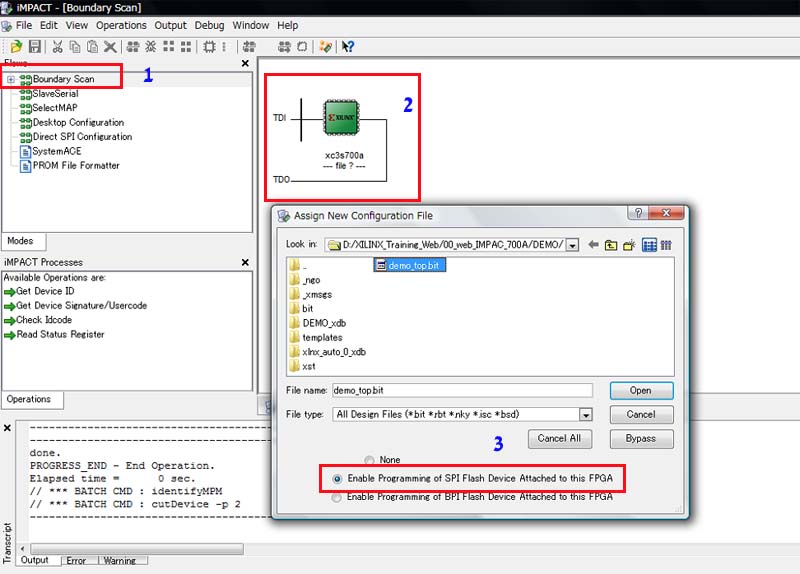Open the File menu
The height and width of the screenshot is (574, 800).
[x=23, y=26]
